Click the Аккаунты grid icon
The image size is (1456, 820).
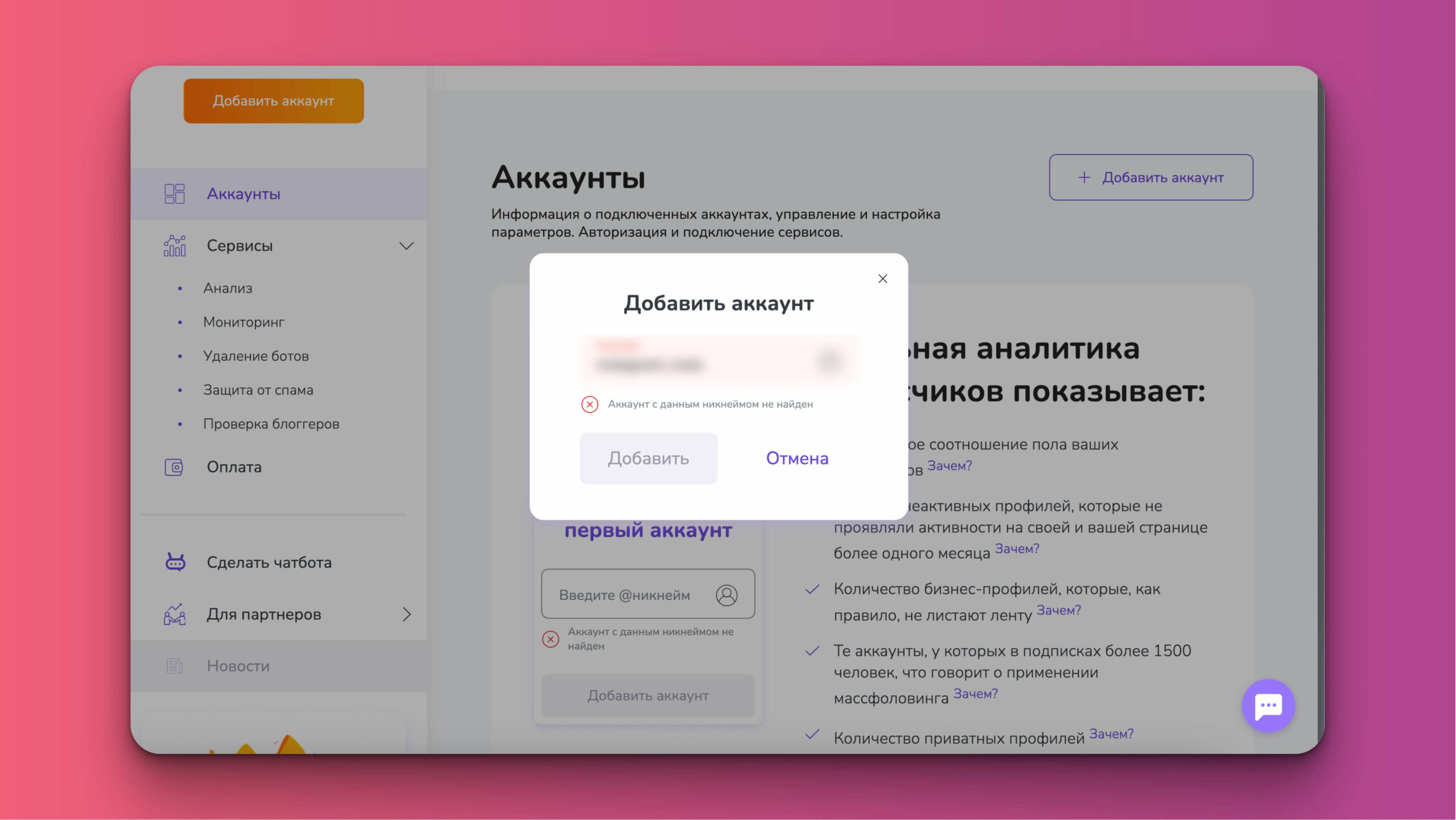coord(175,194)
